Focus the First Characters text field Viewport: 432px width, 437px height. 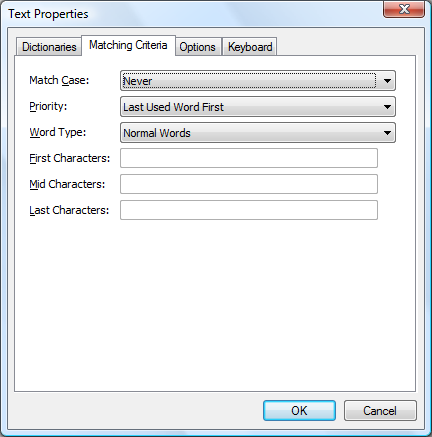[249, 158]
